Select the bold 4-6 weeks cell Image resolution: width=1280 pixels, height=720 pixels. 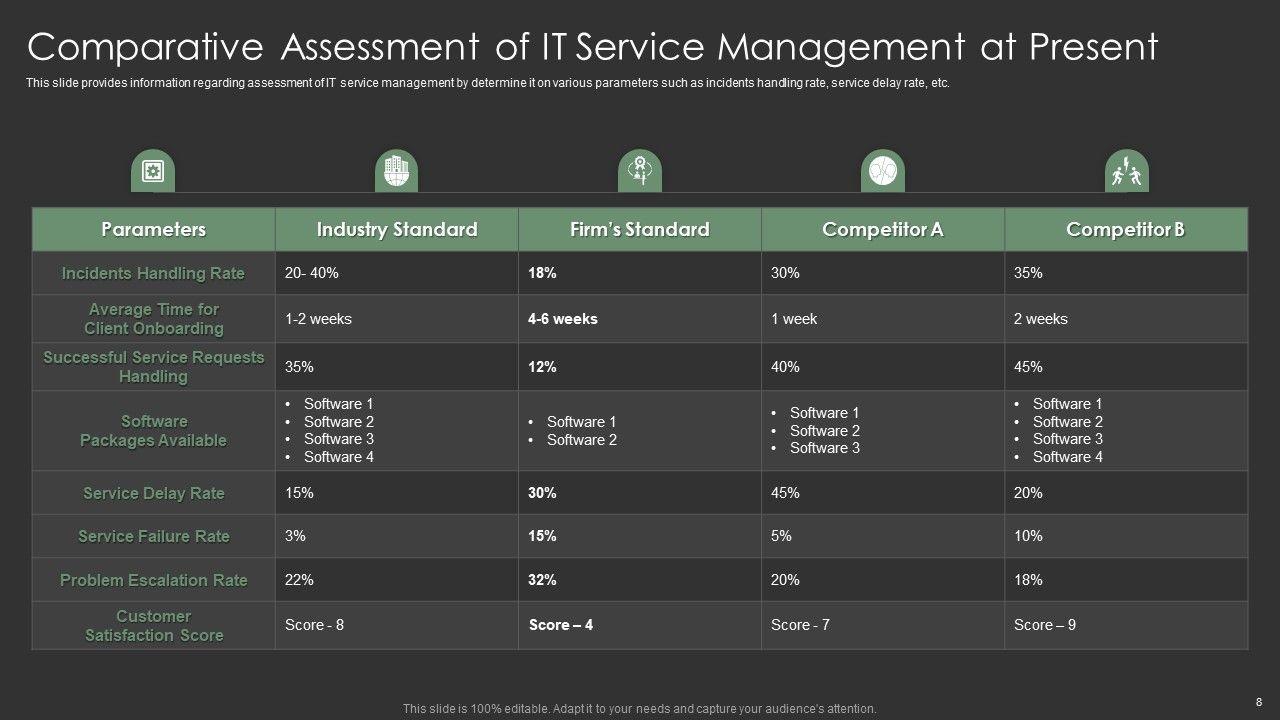click(563, 319)
